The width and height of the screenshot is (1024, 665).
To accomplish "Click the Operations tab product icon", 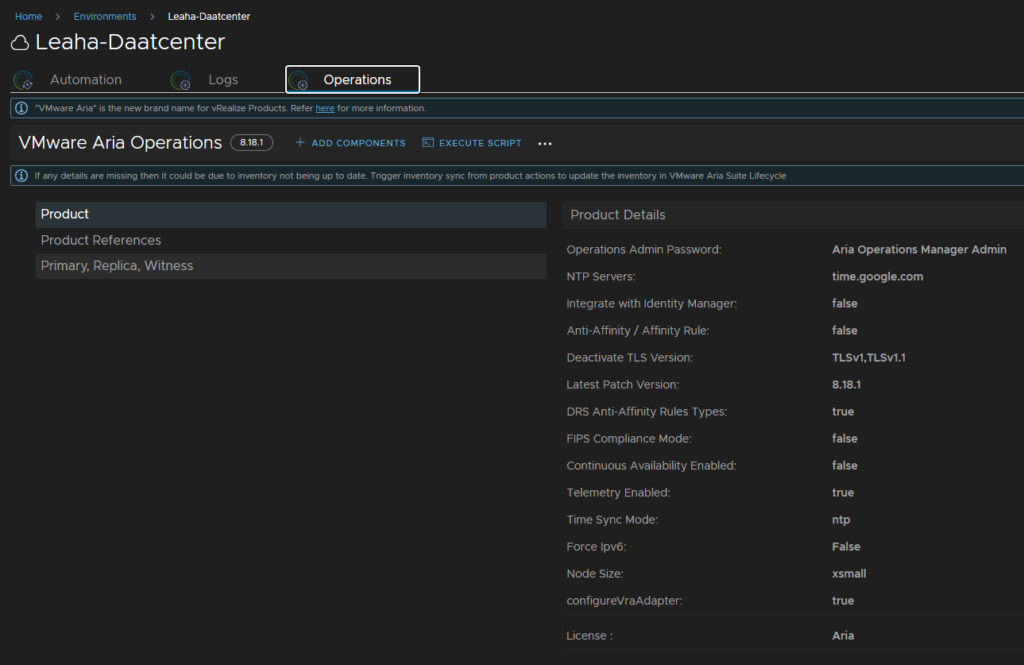I will pos(298,80).
